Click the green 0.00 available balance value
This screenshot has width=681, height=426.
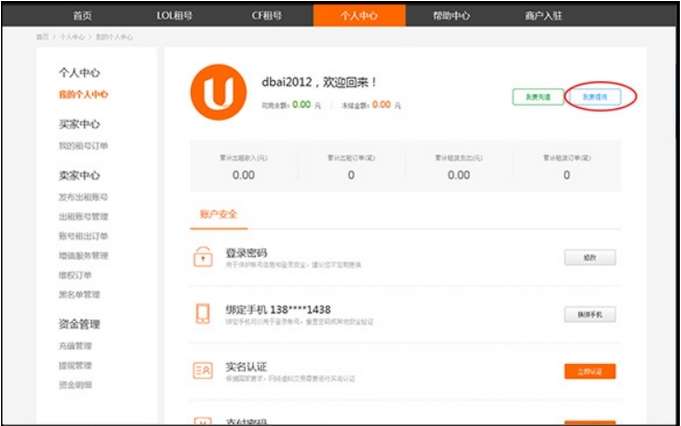pos(301,105)
